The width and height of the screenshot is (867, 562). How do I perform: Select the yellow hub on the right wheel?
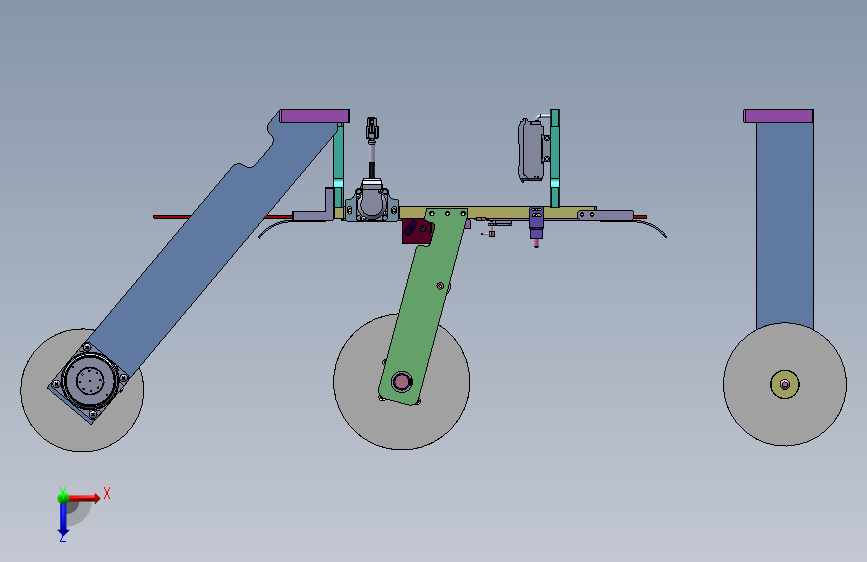coord(785,384)
